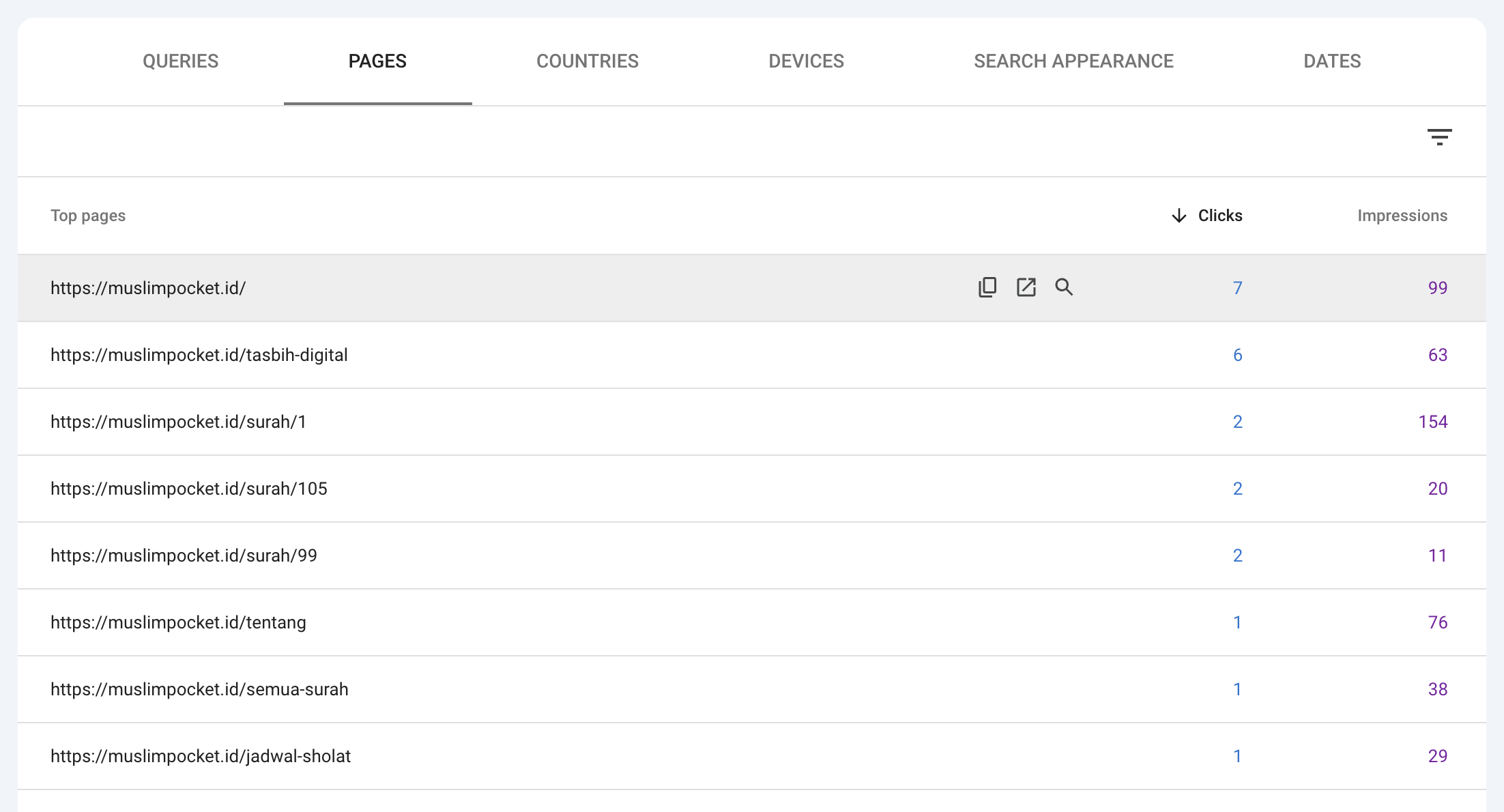This screenshot has width=1504, height=812.
Task: Click the page https://muslimpocket.id/tentang
Action: coord(178,622)
